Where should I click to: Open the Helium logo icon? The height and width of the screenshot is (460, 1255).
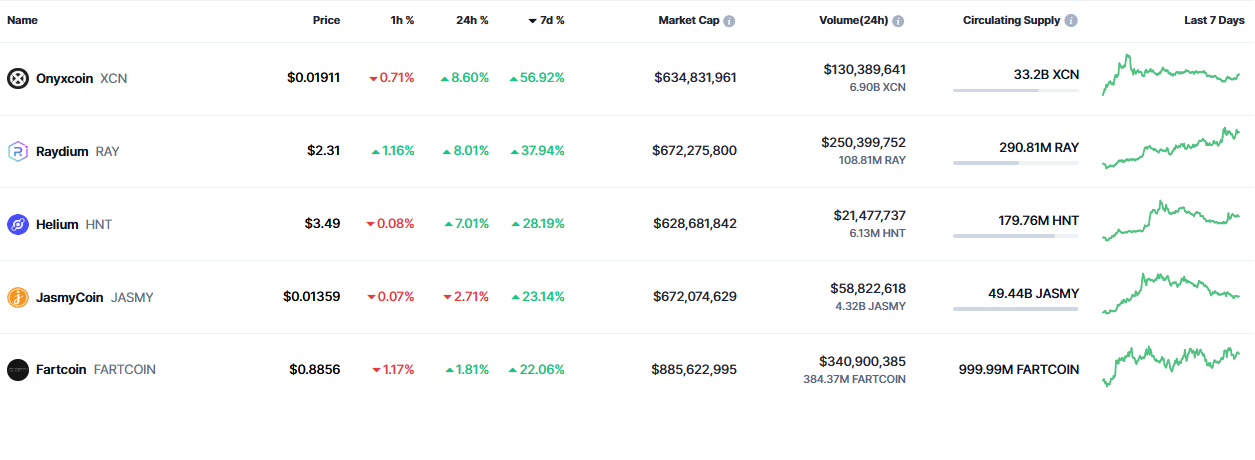tap(18, 224)
